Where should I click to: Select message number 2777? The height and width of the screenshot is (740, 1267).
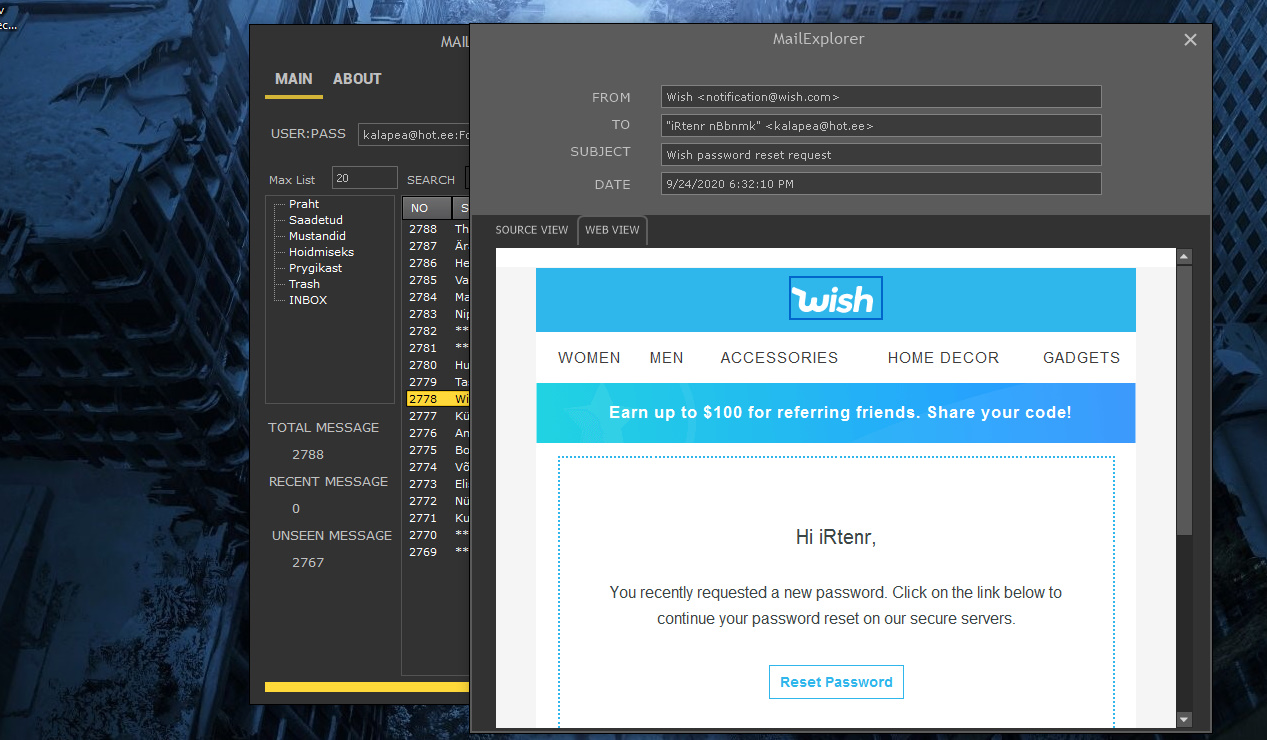coord(437,416)
